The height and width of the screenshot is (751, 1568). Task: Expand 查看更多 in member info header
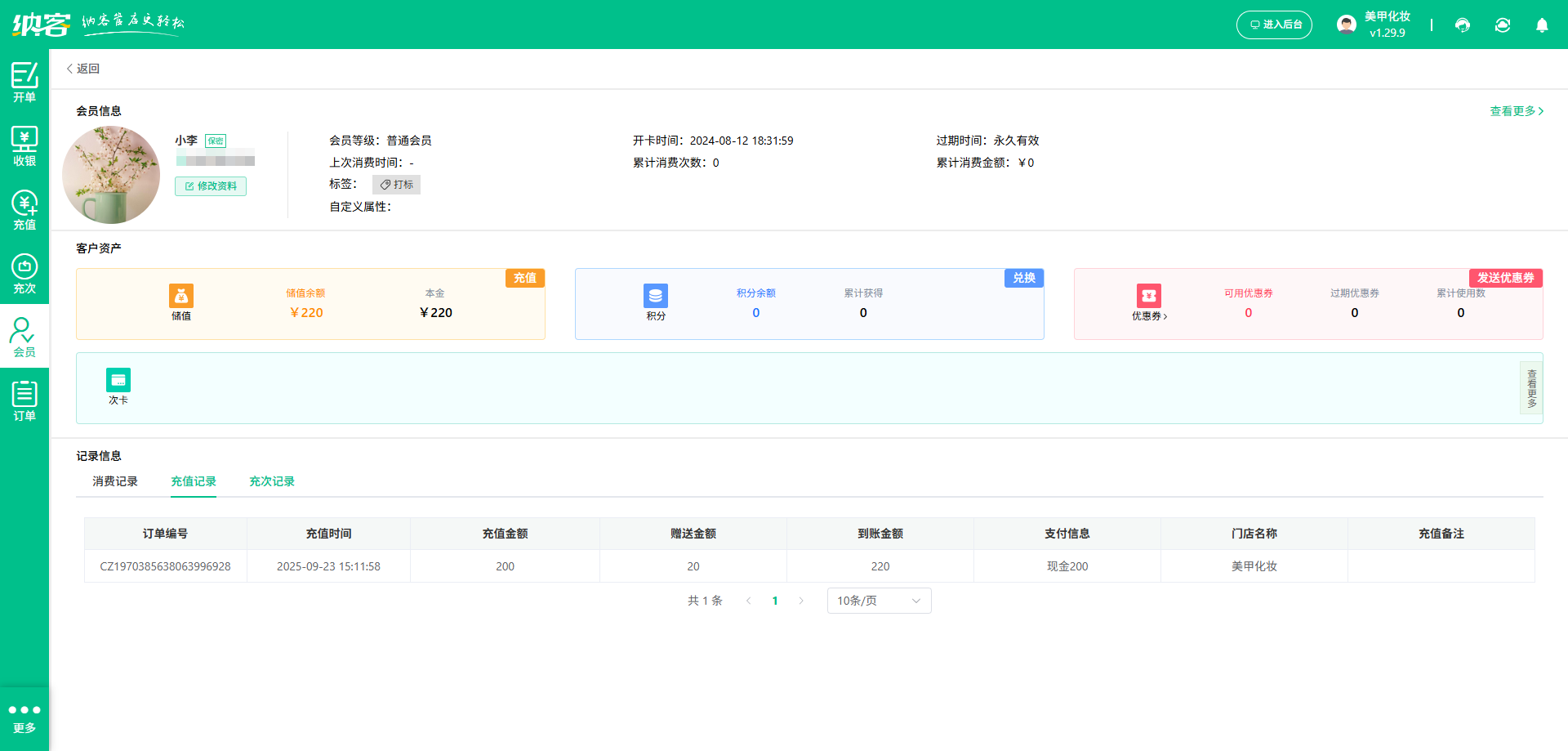tap(1516, 111)
